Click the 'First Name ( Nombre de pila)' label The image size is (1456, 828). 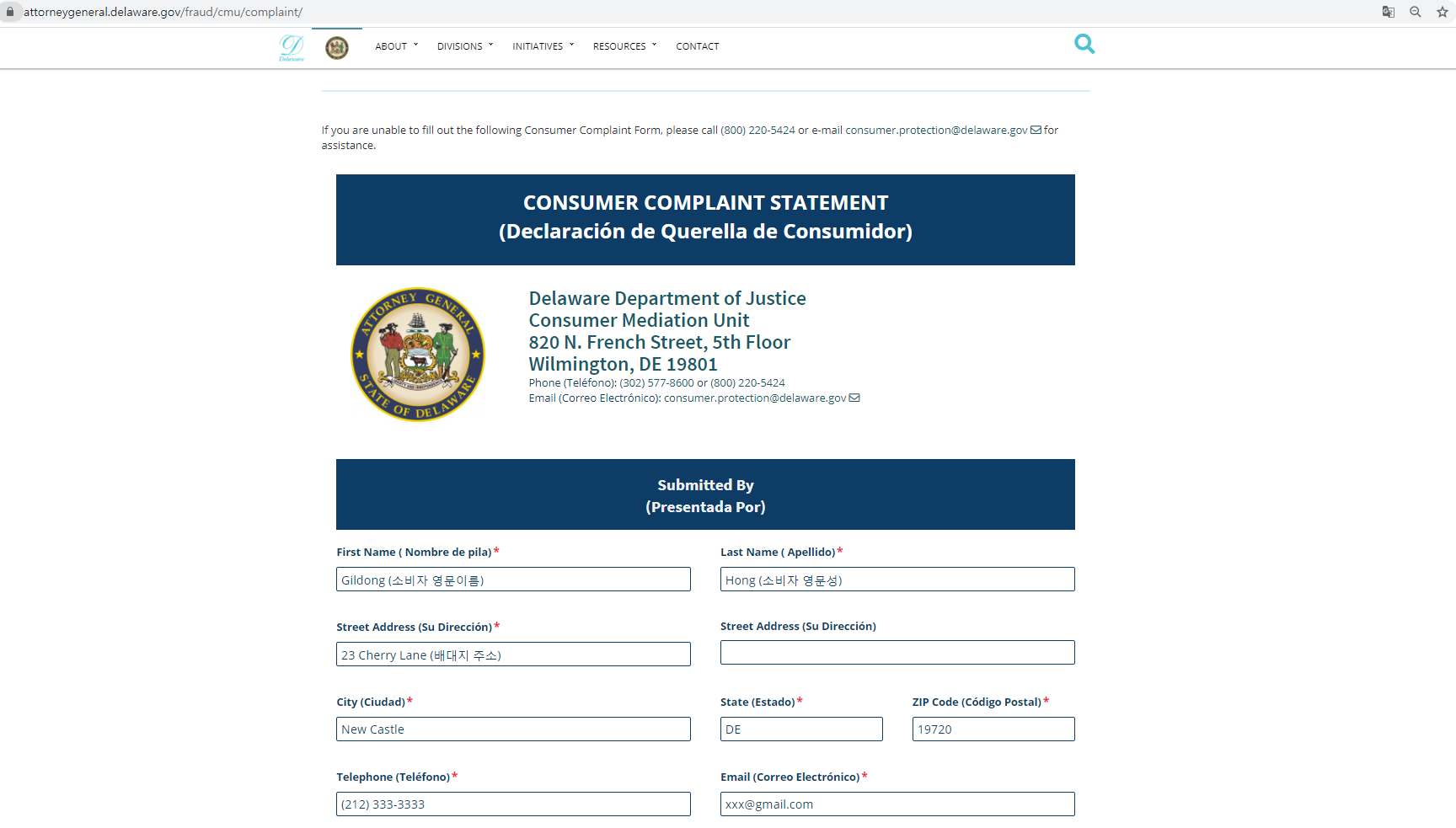pyautogui.click(x=414, y=553)
